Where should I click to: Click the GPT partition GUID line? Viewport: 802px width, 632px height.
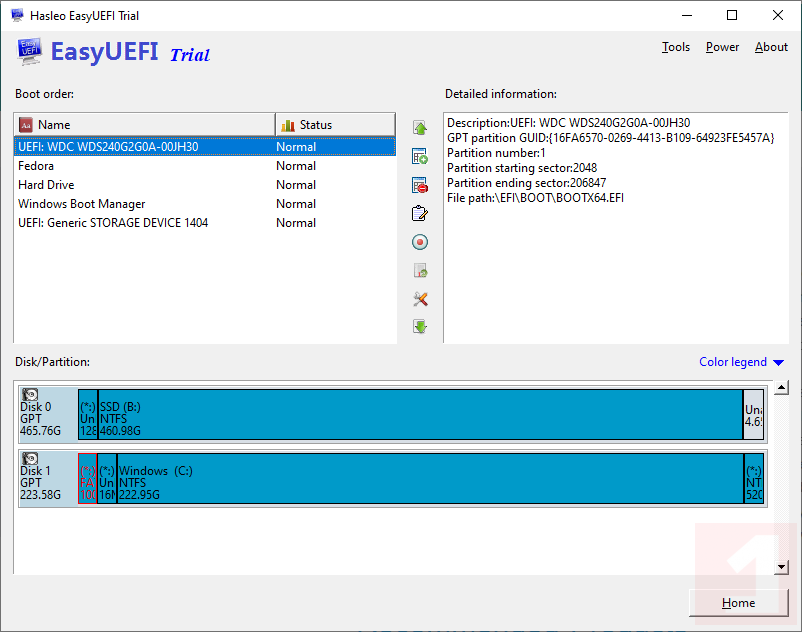[611, 138]
